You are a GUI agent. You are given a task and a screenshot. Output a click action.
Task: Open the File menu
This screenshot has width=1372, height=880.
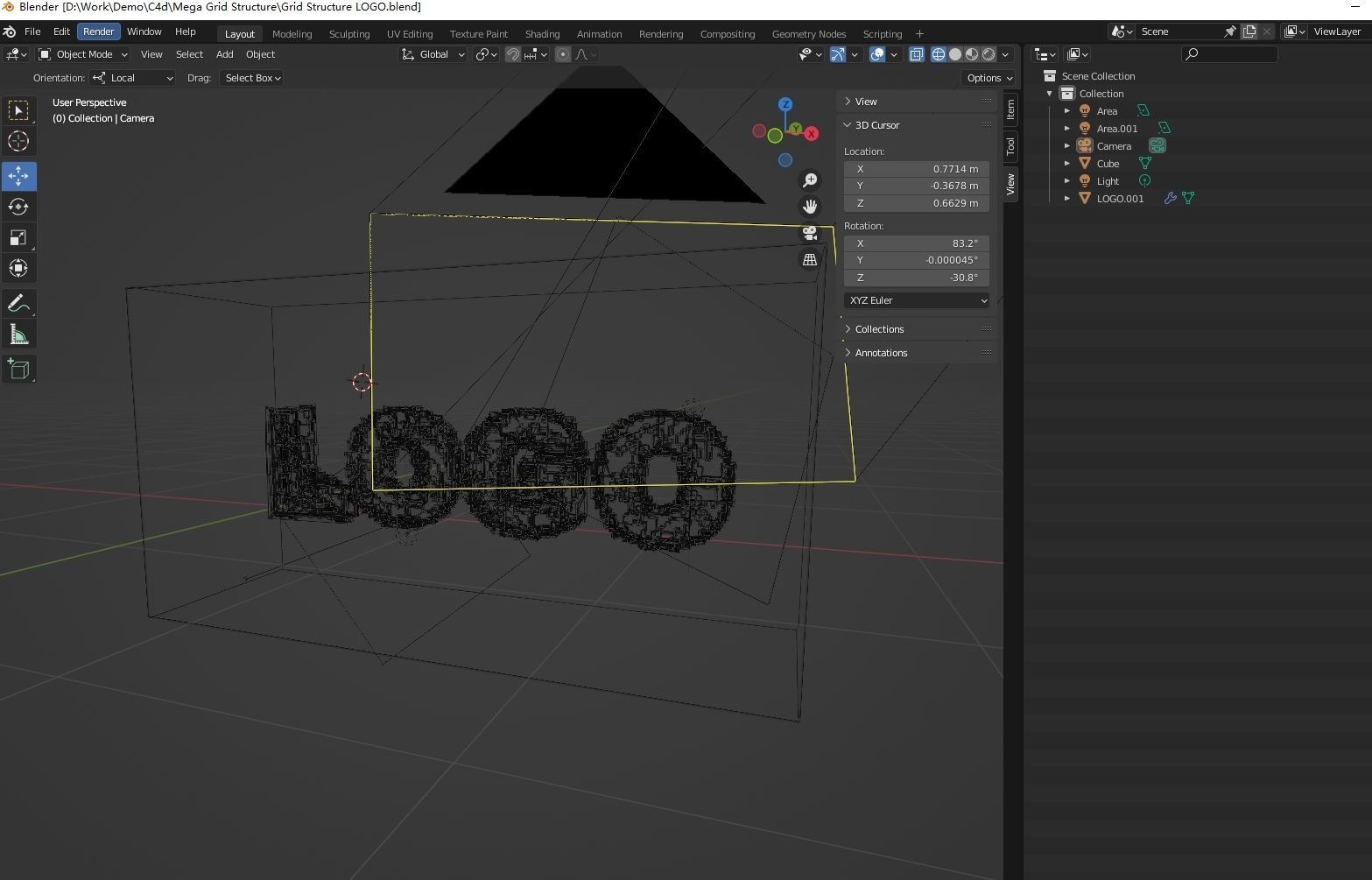tap(32, 32)
